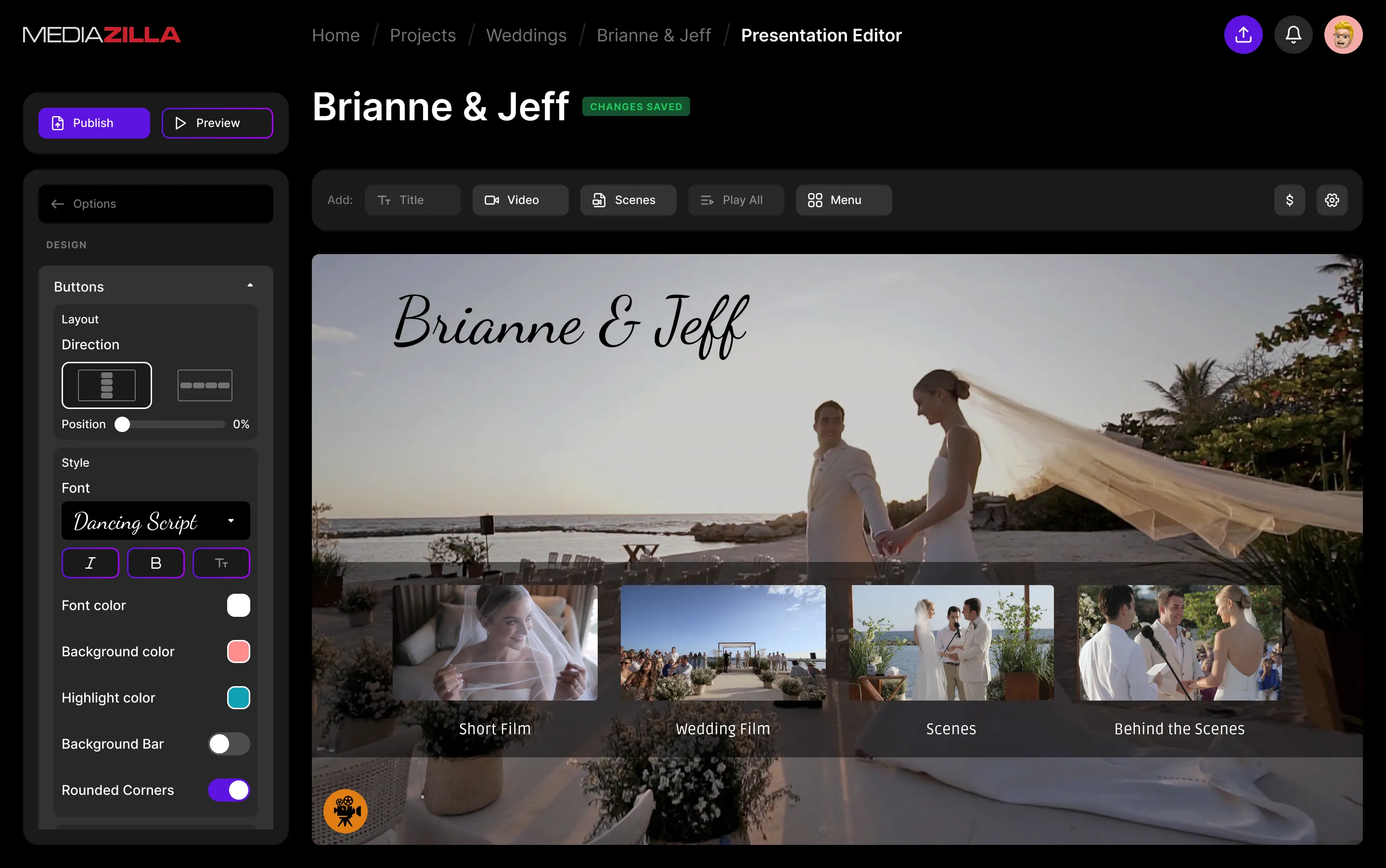The height and width of the screenshot is (868, 1386).
Task: Click the orange film camera badge
Action: [x=345, y=811]
